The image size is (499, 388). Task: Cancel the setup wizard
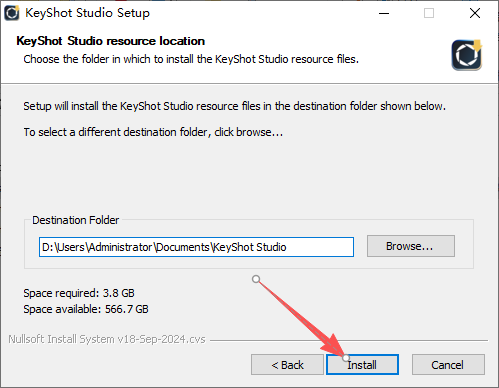[x=448, y=365]
